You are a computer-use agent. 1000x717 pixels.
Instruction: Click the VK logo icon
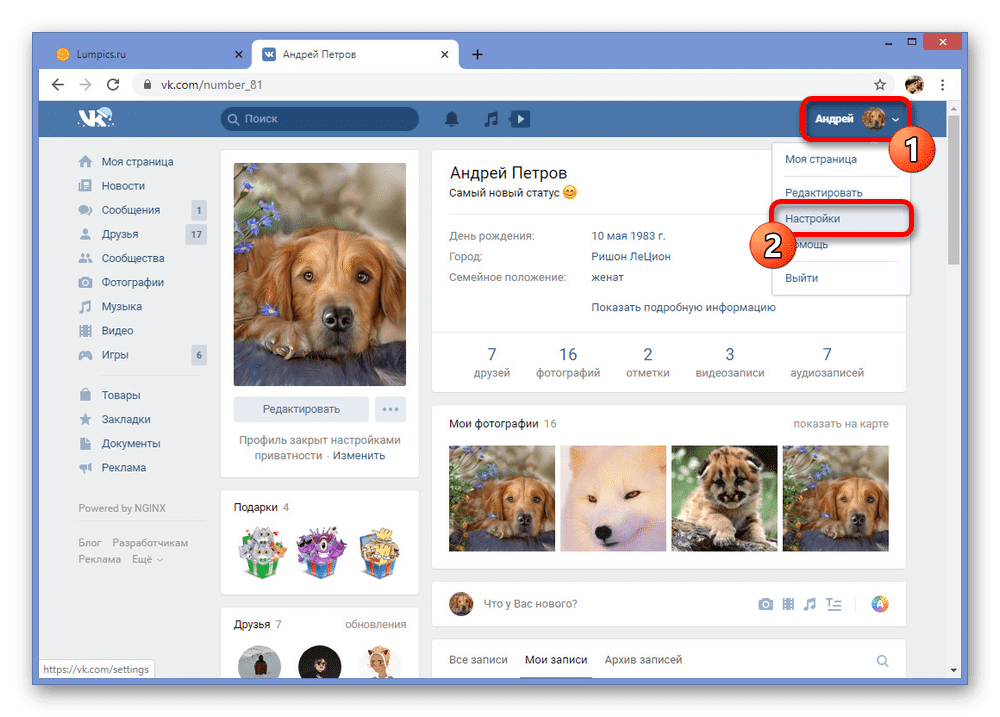96,119
